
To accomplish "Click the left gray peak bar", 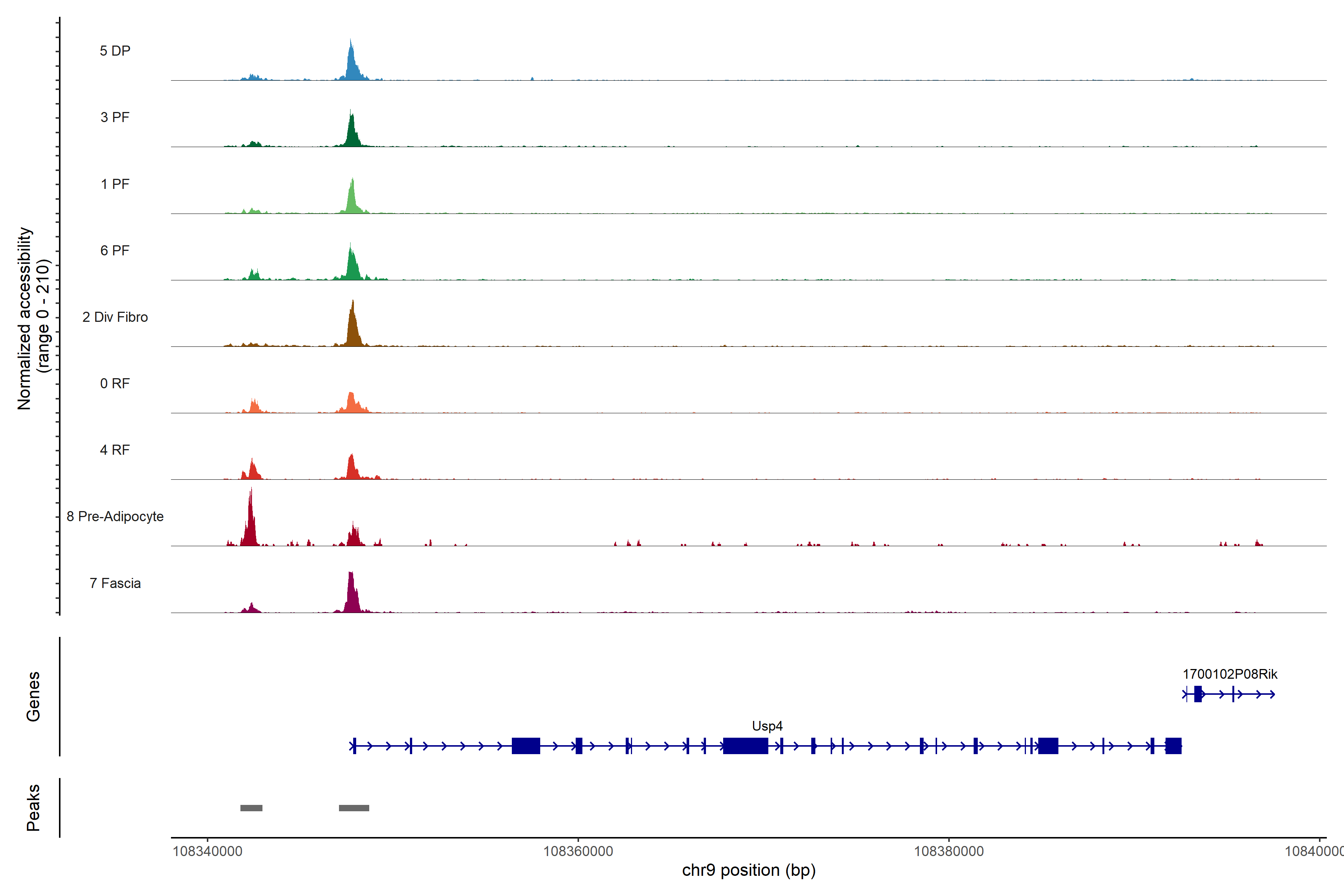I will [x=251, y=808].
